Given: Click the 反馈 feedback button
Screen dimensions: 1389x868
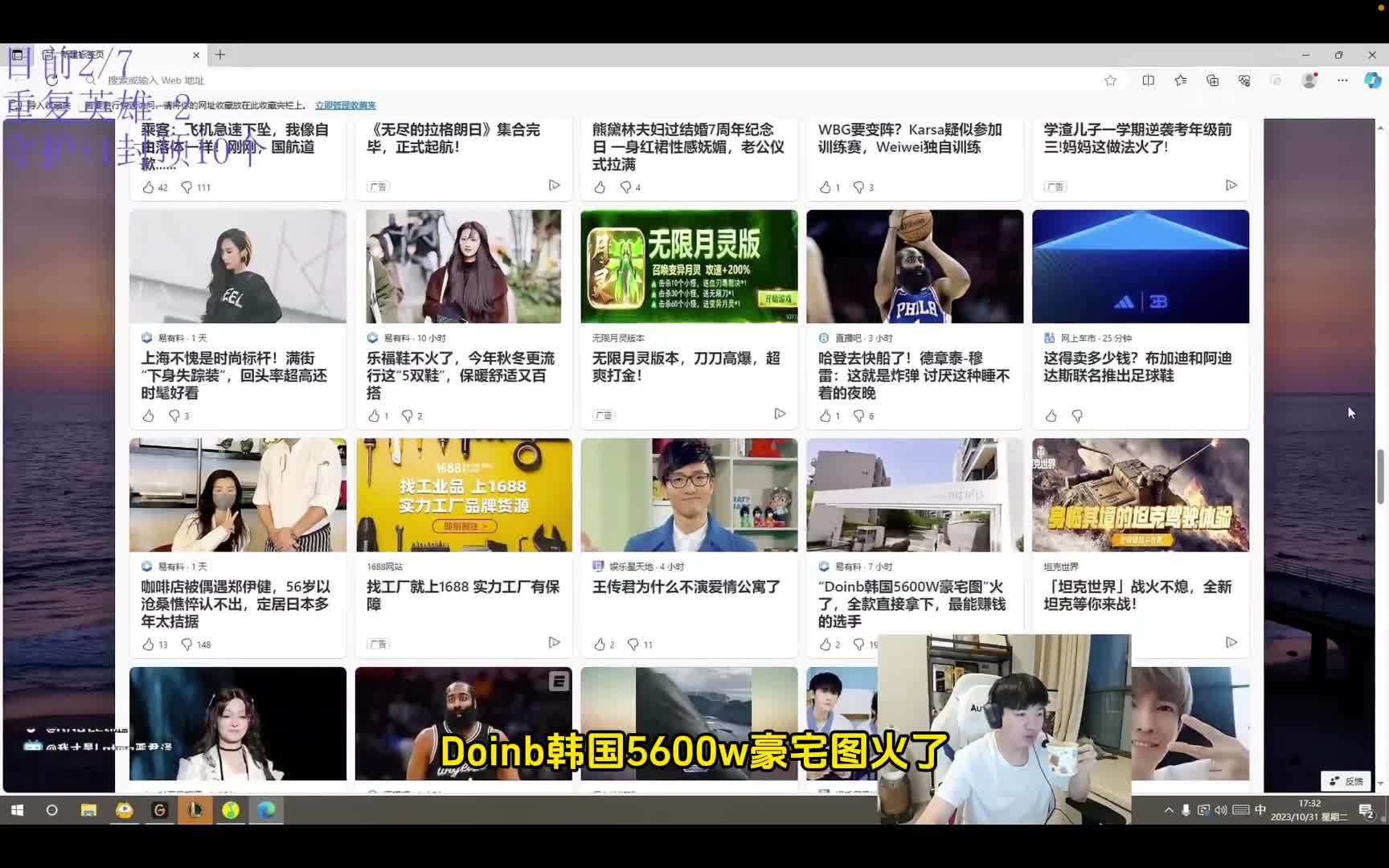Looking at the screenshot, I should click(x=1346, y=781).
